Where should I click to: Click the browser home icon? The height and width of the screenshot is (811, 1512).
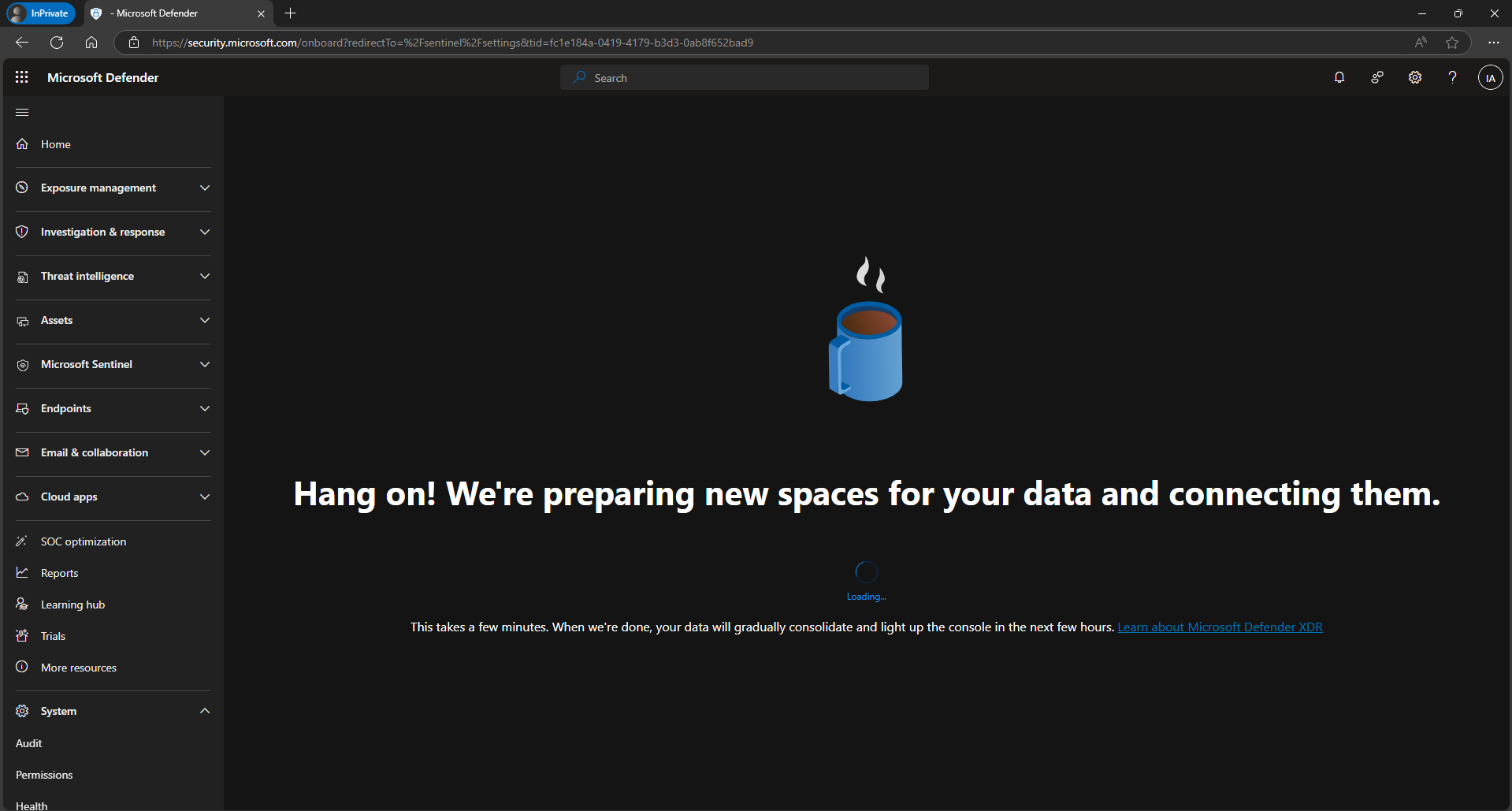coord(91,43)
